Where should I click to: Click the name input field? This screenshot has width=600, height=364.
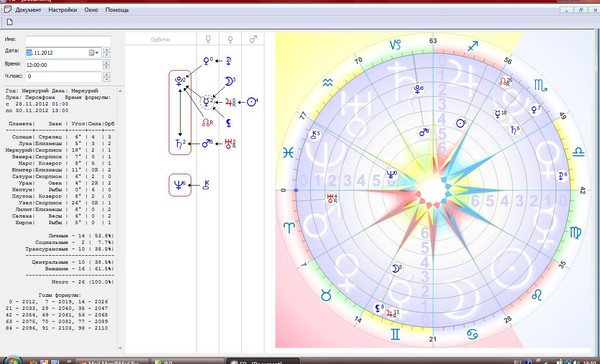pos(68,40)
